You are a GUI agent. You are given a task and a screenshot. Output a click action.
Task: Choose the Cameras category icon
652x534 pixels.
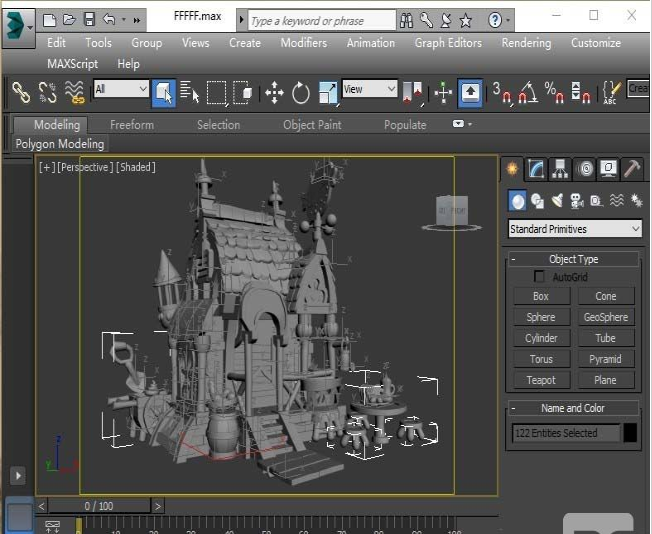577,201
